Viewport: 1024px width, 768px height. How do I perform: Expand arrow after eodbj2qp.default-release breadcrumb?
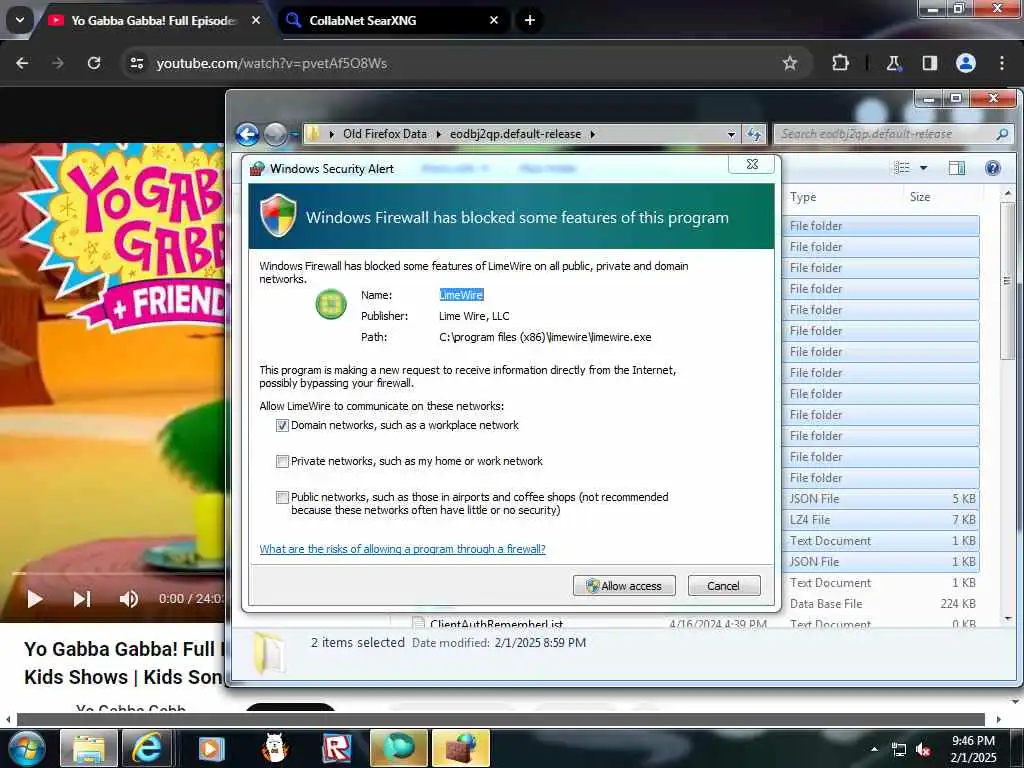tap(592, 134)
